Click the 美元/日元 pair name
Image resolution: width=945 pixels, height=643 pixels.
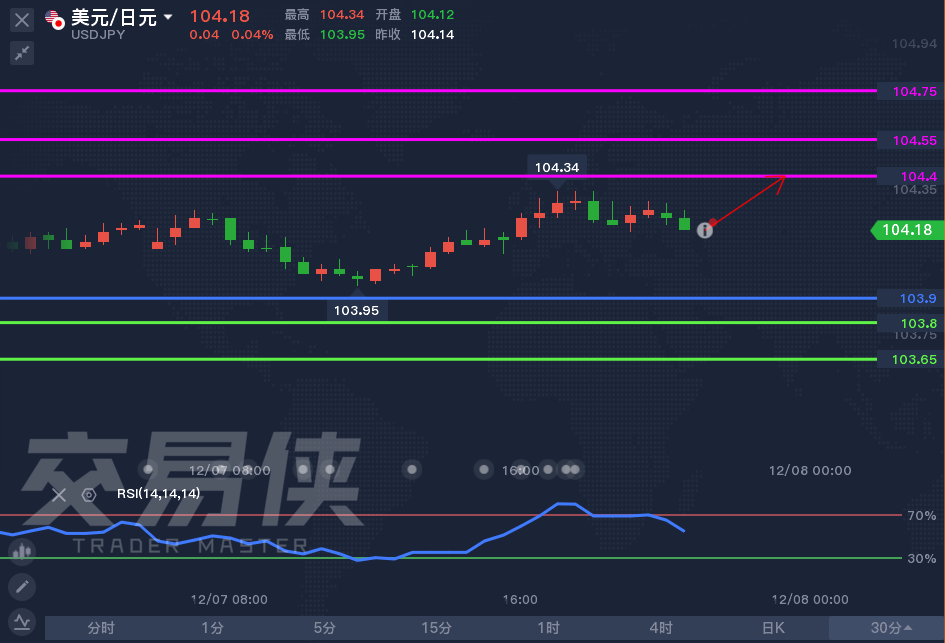coord(114,17)
